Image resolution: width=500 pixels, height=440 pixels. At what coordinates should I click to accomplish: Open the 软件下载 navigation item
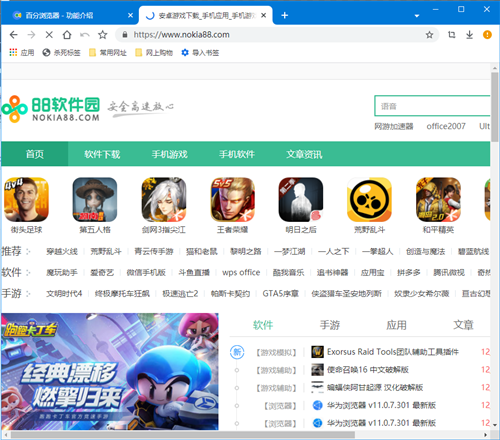point(102,154)
